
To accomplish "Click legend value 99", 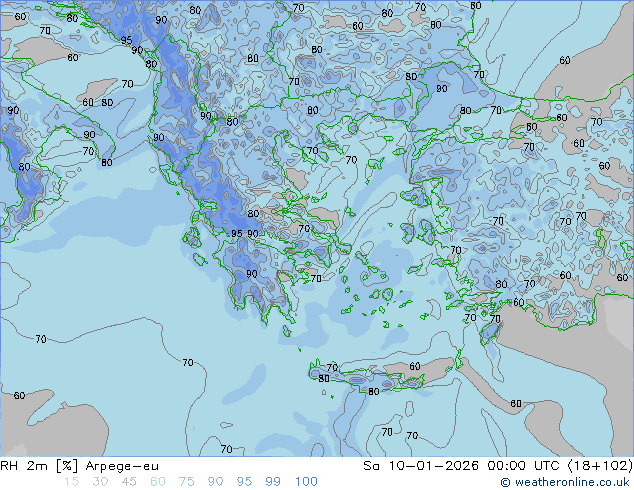I will coord(273,482).
